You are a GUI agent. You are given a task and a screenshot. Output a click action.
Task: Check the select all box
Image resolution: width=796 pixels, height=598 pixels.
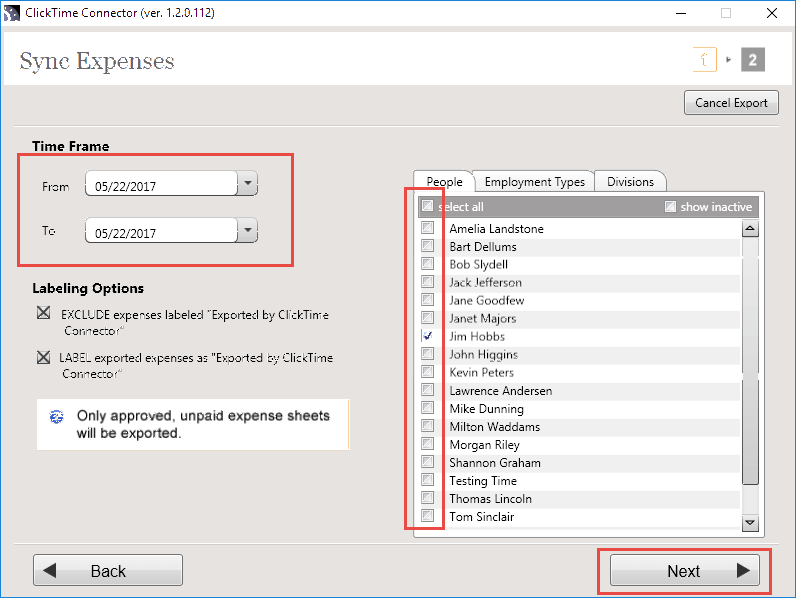427,206
